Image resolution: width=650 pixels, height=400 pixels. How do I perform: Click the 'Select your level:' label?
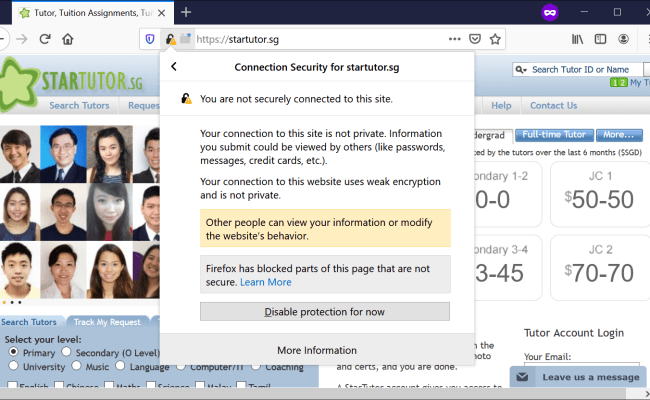click(43, 339)
